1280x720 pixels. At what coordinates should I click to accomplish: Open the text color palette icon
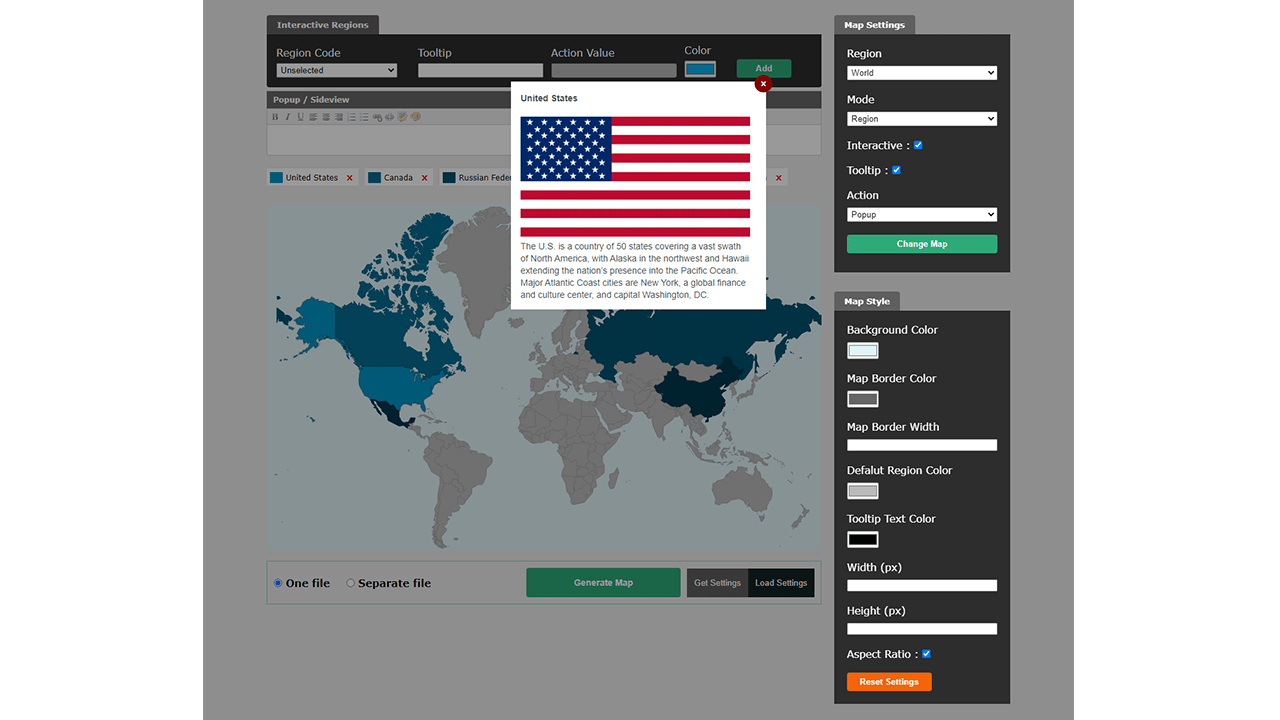pos(415,117)
